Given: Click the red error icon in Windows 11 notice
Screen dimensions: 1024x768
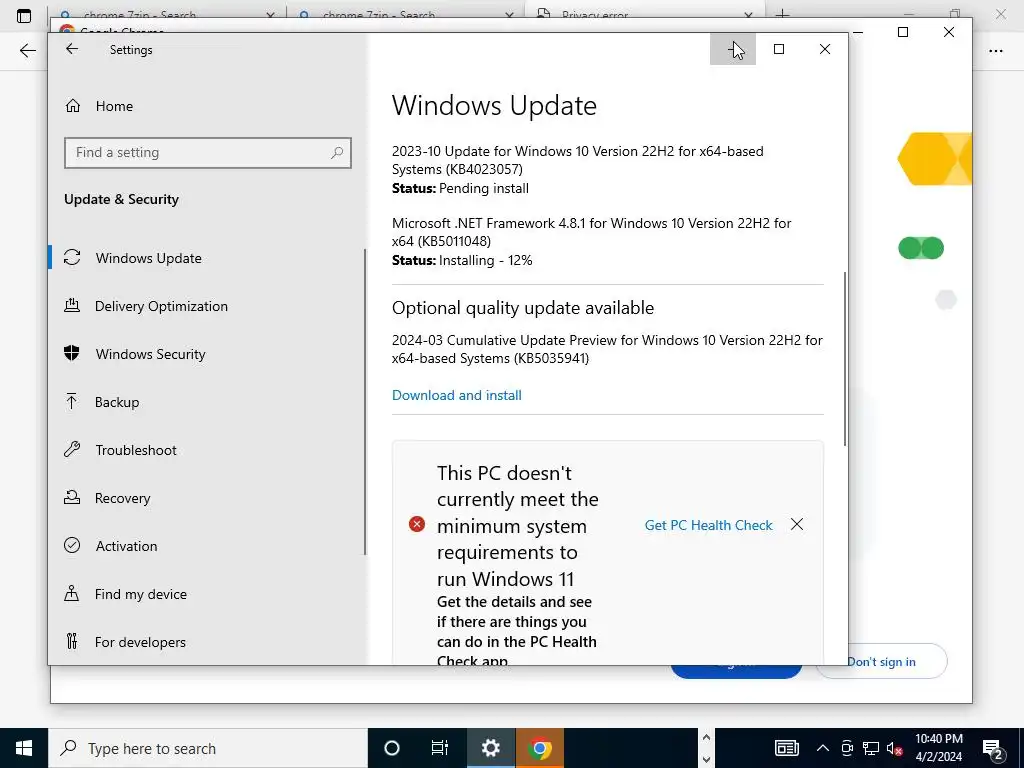Looking at the screenshot, I should pos(417,524).
